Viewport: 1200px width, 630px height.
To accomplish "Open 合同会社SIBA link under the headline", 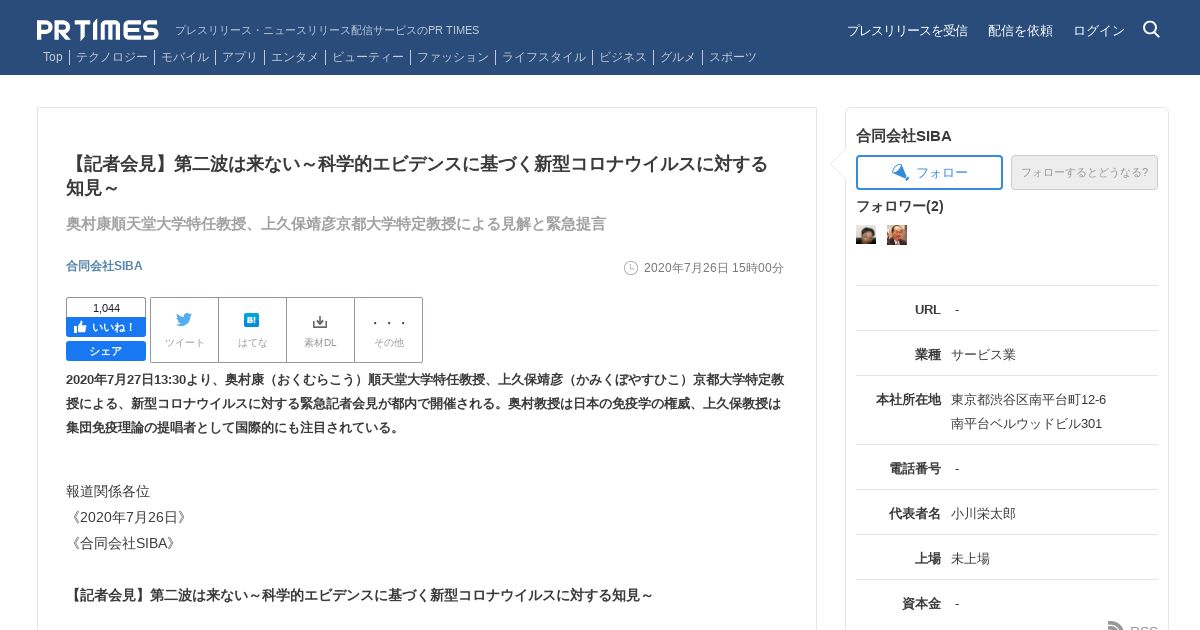I will [x=104, y=266].
